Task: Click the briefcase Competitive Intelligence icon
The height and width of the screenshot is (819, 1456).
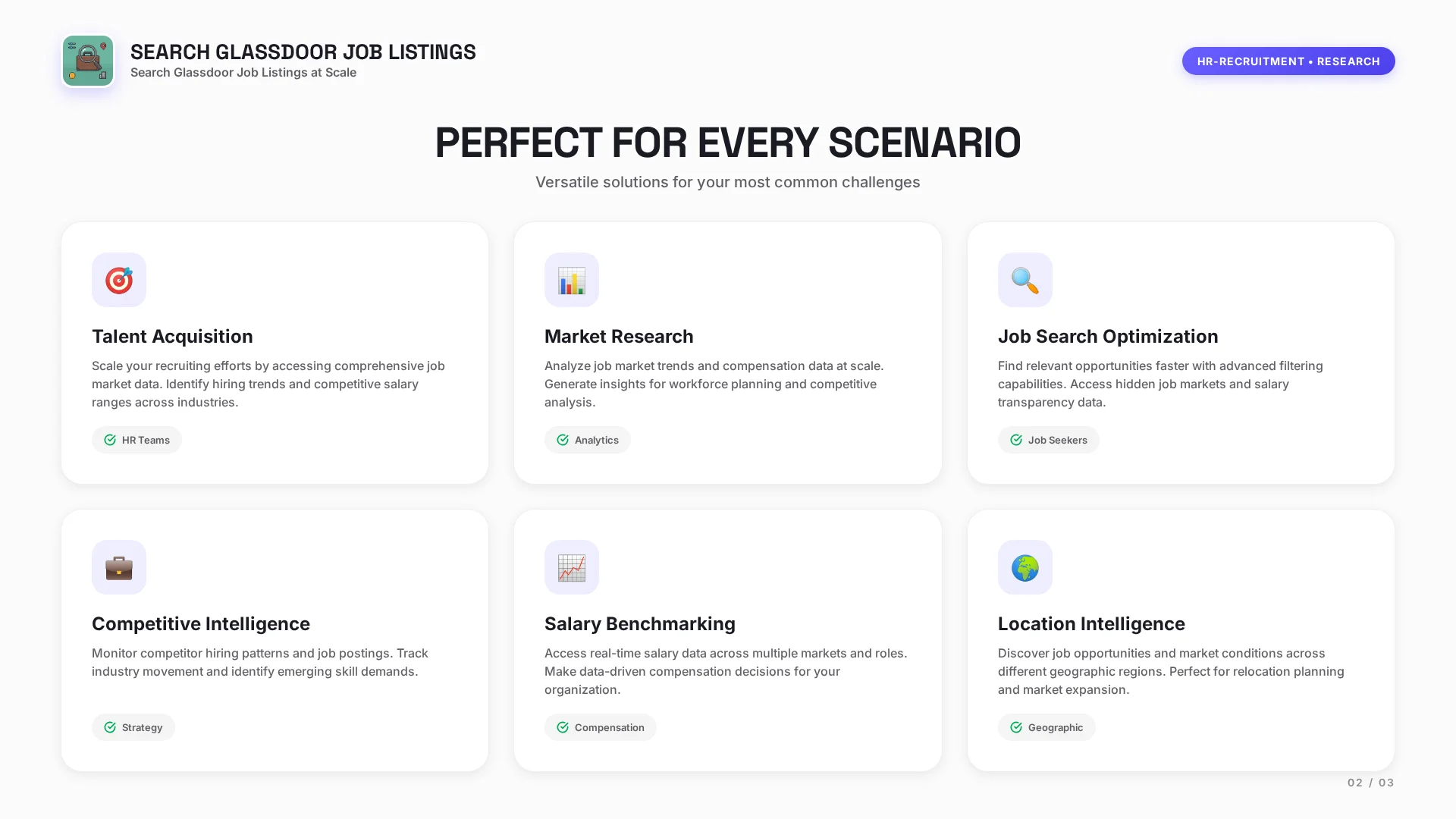Action: pyautogui.click(x=119, y=567)
